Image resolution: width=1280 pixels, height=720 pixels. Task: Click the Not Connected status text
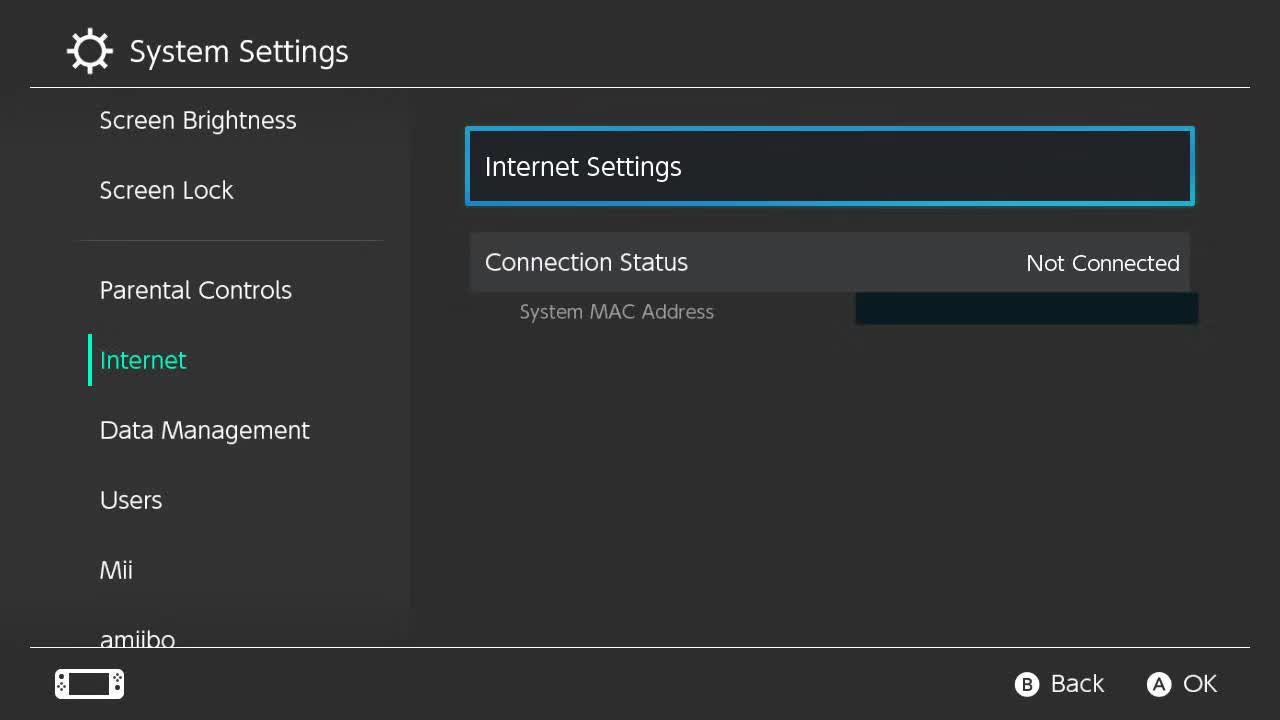(1102, 264)
